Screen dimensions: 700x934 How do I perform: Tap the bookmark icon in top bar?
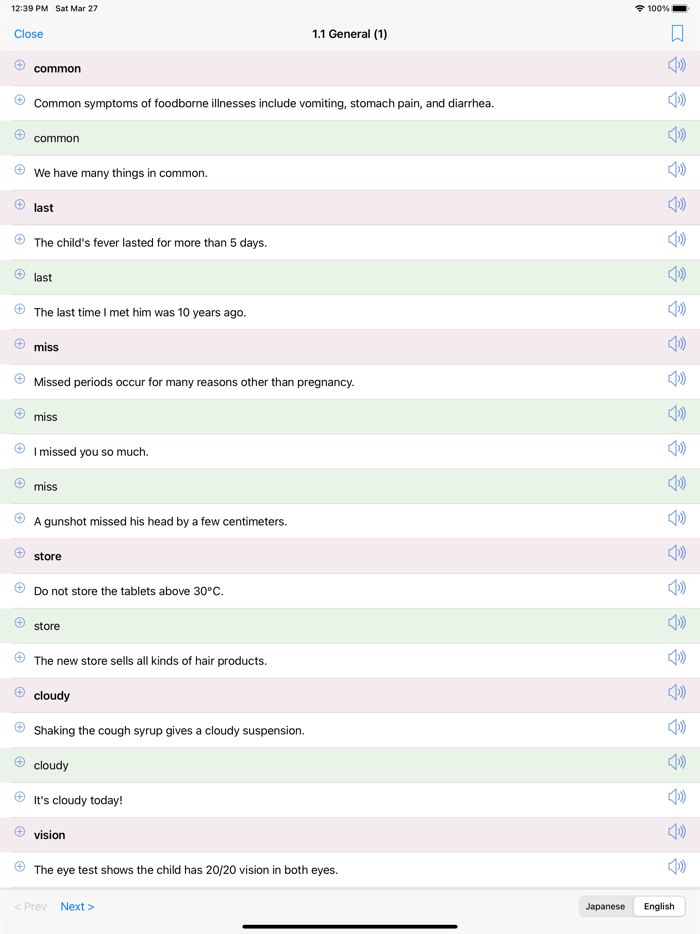677,34
